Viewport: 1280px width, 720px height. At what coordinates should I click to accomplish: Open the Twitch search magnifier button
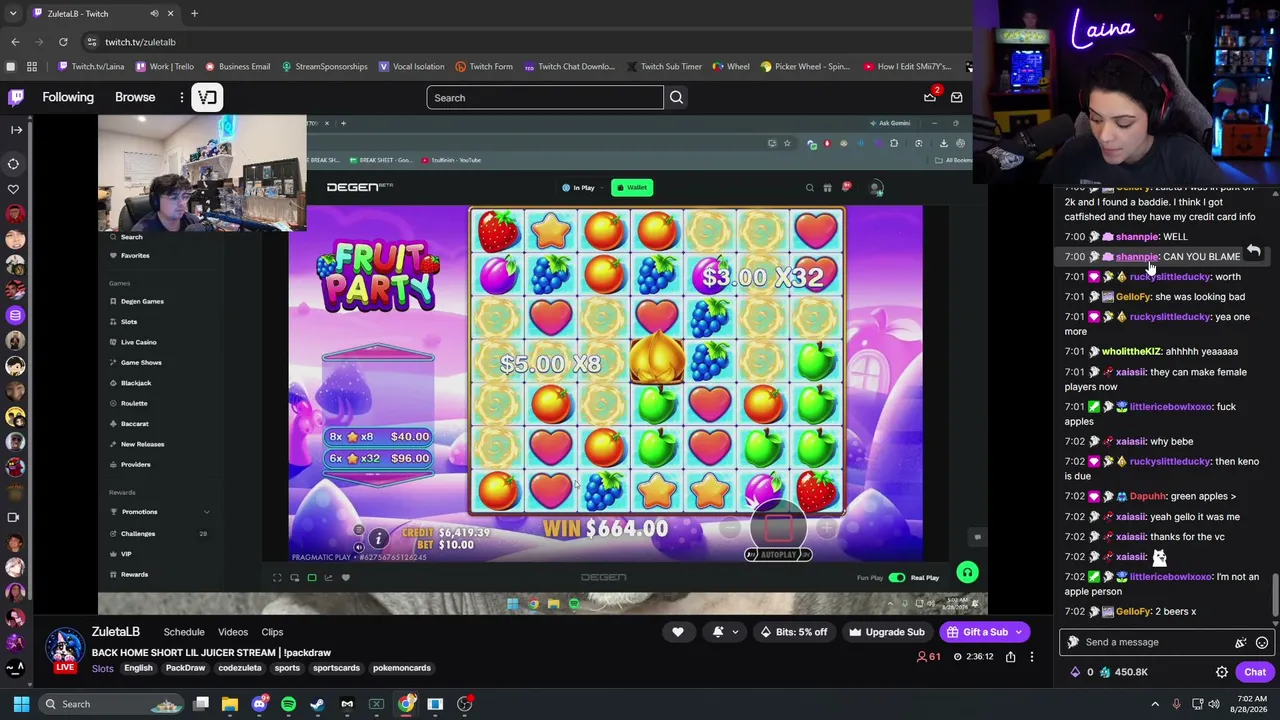coord(676,97)
